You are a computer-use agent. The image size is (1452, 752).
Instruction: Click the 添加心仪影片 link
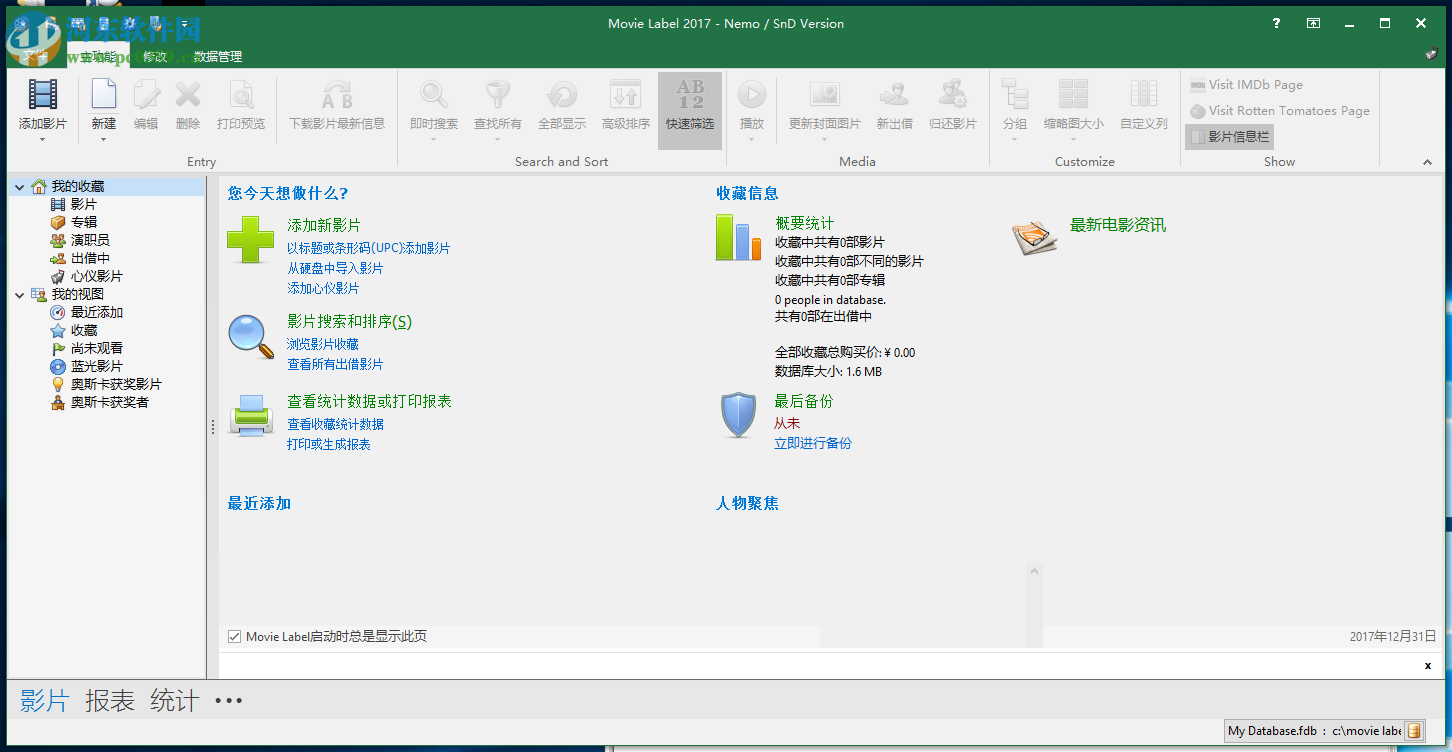[x=323, y=288]
